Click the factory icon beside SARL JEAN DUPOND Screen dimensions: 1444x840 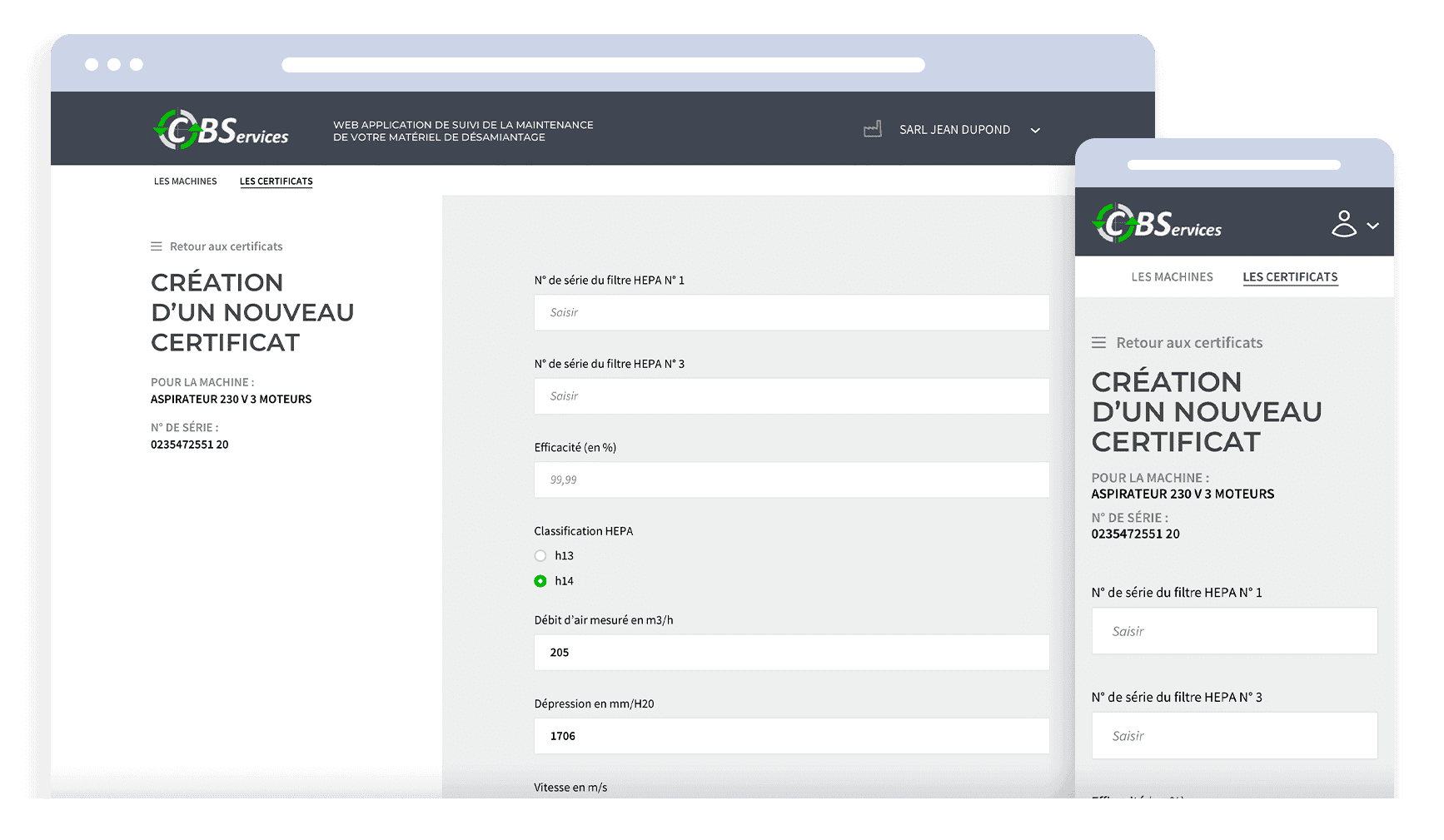click(872, 129)
